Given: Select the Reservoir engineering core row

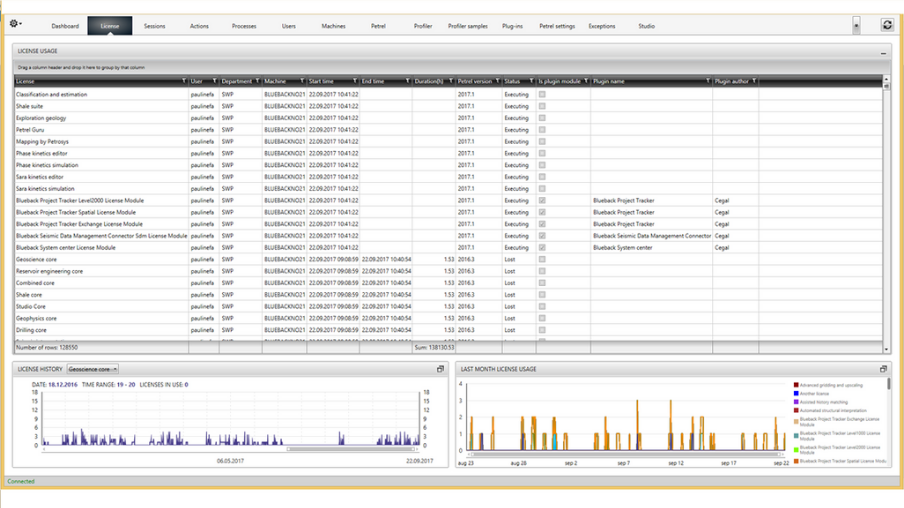Looking at the screenshot, I should (x=448, y=271).
